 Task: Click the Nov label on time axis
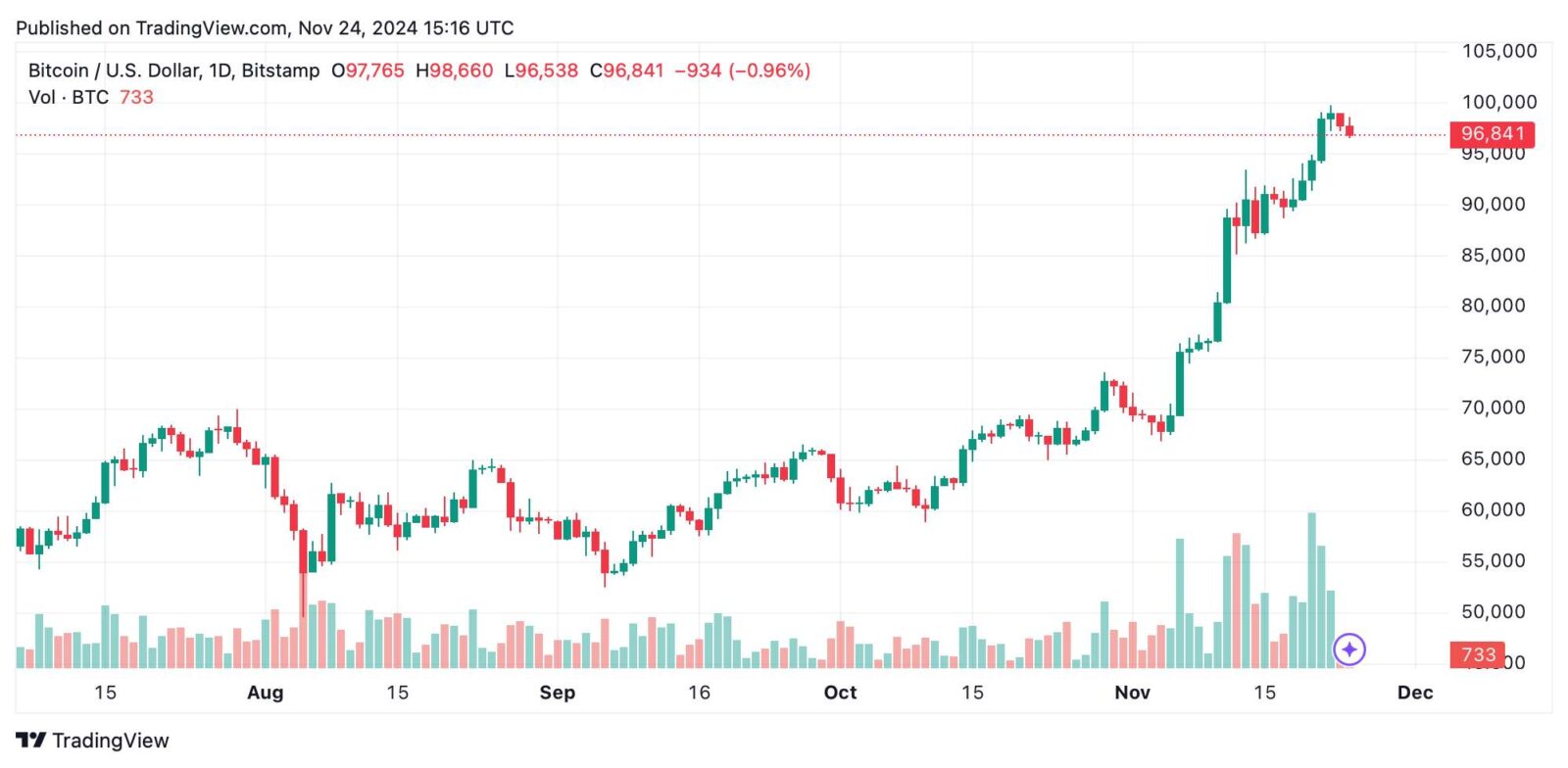tap(1132, 693)
